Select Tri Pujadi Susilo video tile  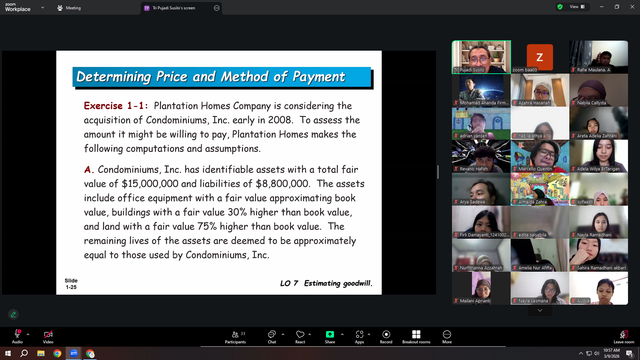(x=481, y=57)
